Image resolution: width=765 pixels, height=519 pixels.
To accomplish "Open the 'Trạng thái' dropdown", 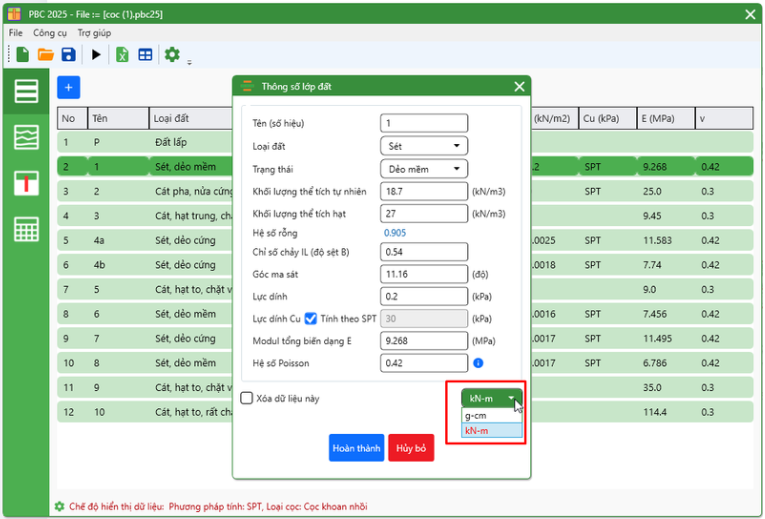I will click(424, 169).
